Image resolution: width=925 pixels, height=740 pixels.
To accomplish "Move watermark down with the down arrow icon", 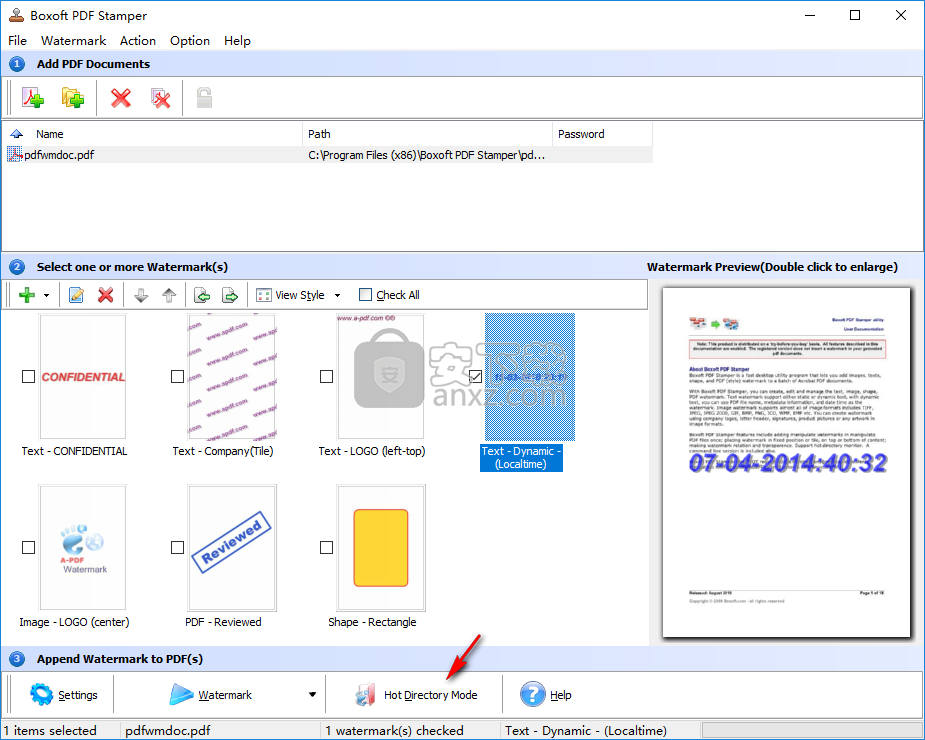I will click(141, 294).
